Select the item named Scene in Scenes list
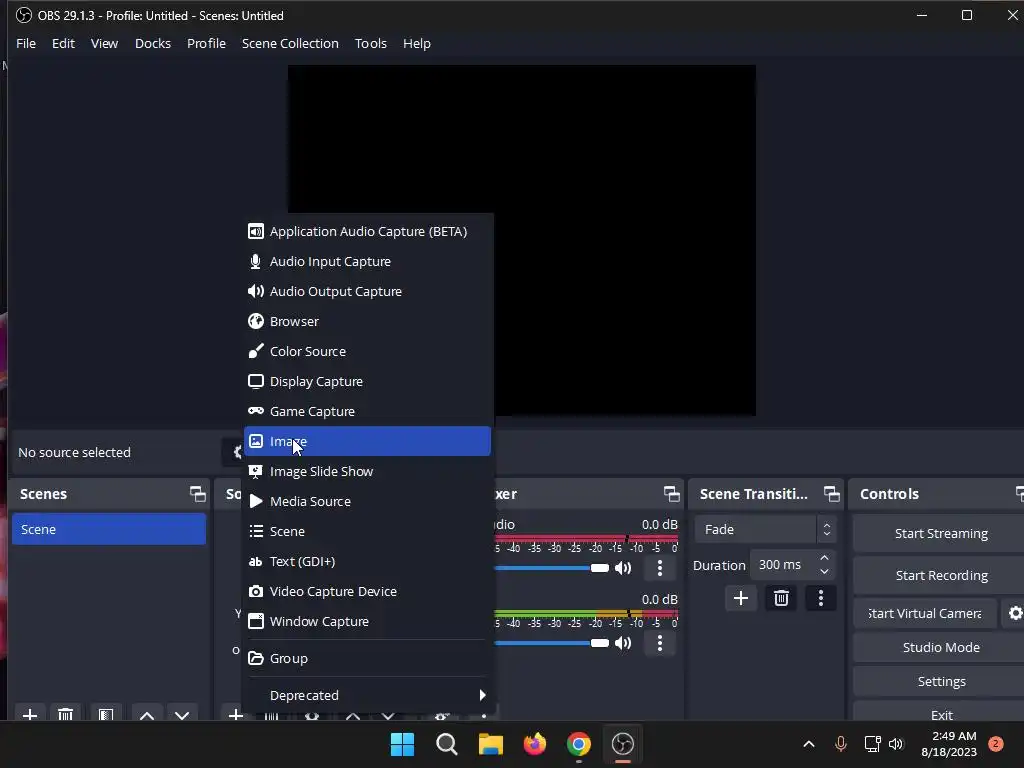The width and height of the screenshot is (1024, 768). click(x=108, y=530)
